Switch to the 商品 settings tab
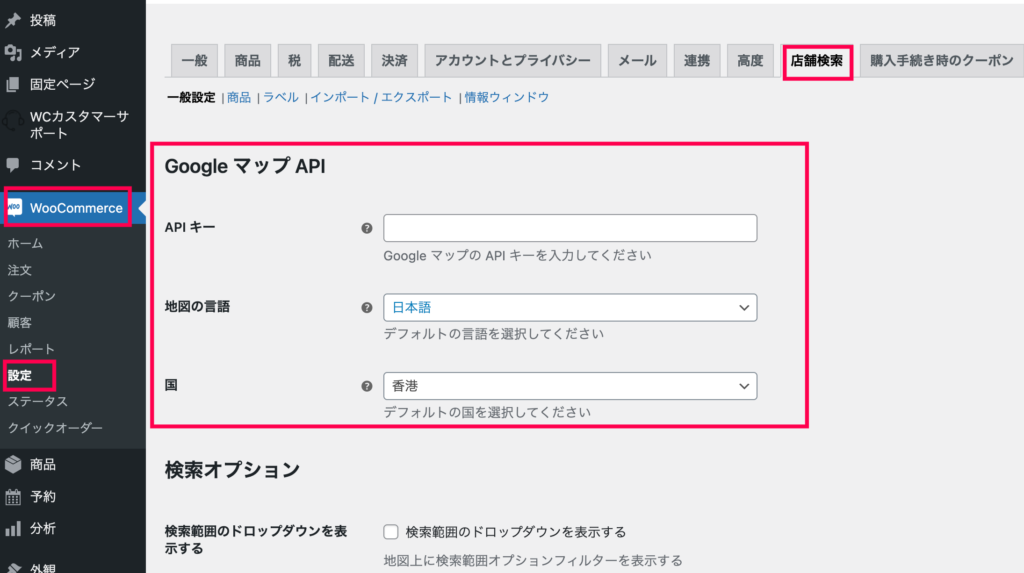The width and height of the screenshot is (1024, 573). coord(248,61)
